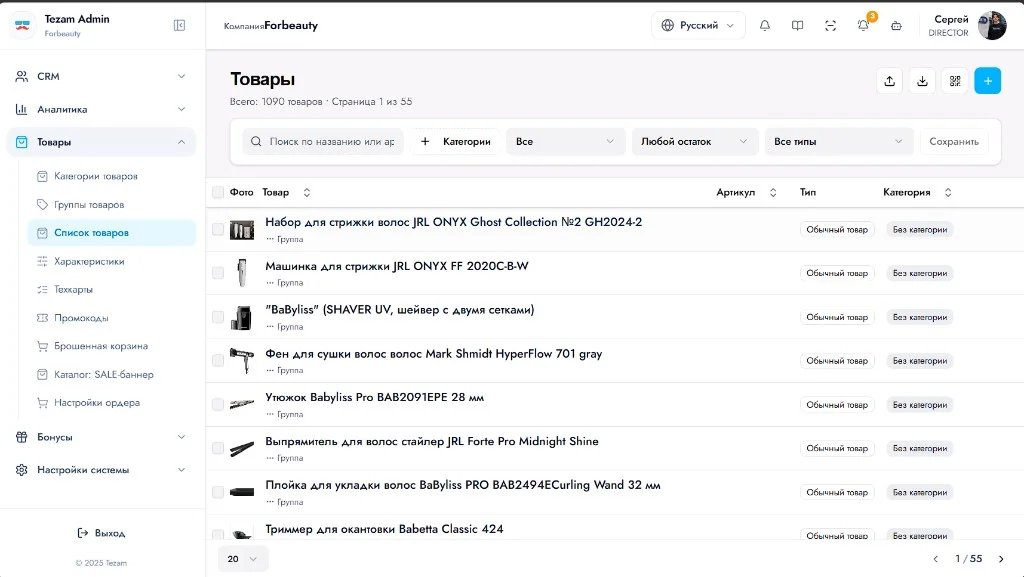
Task: Select checkbox for Выпрямитель JRL Forte Pro
Action: pos(218,448)
